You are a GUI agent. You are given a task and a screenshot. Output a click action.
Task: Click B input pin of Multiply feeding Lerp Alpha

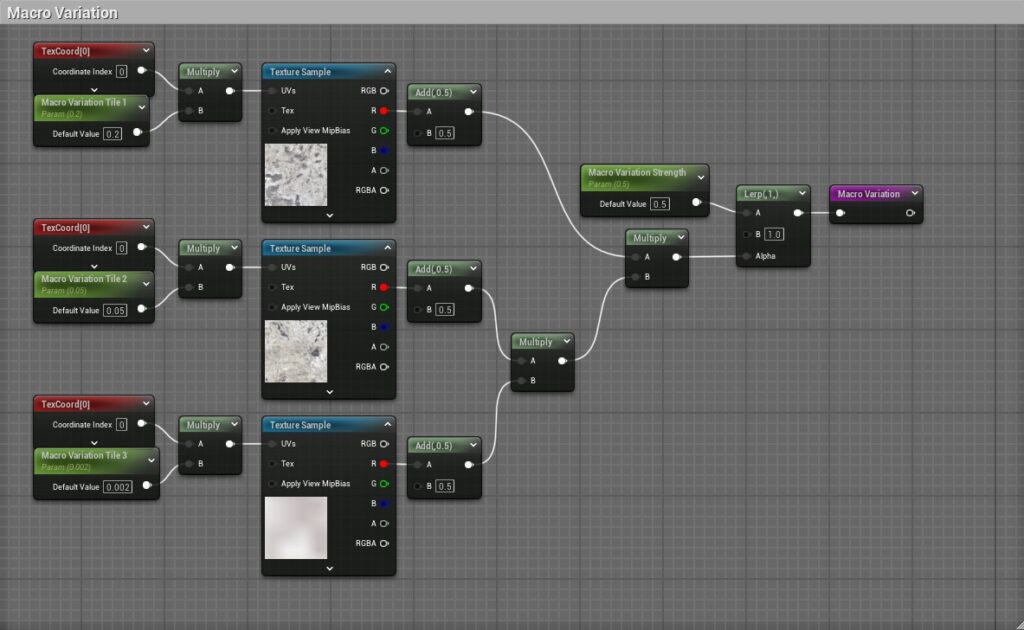click(635, 277)
